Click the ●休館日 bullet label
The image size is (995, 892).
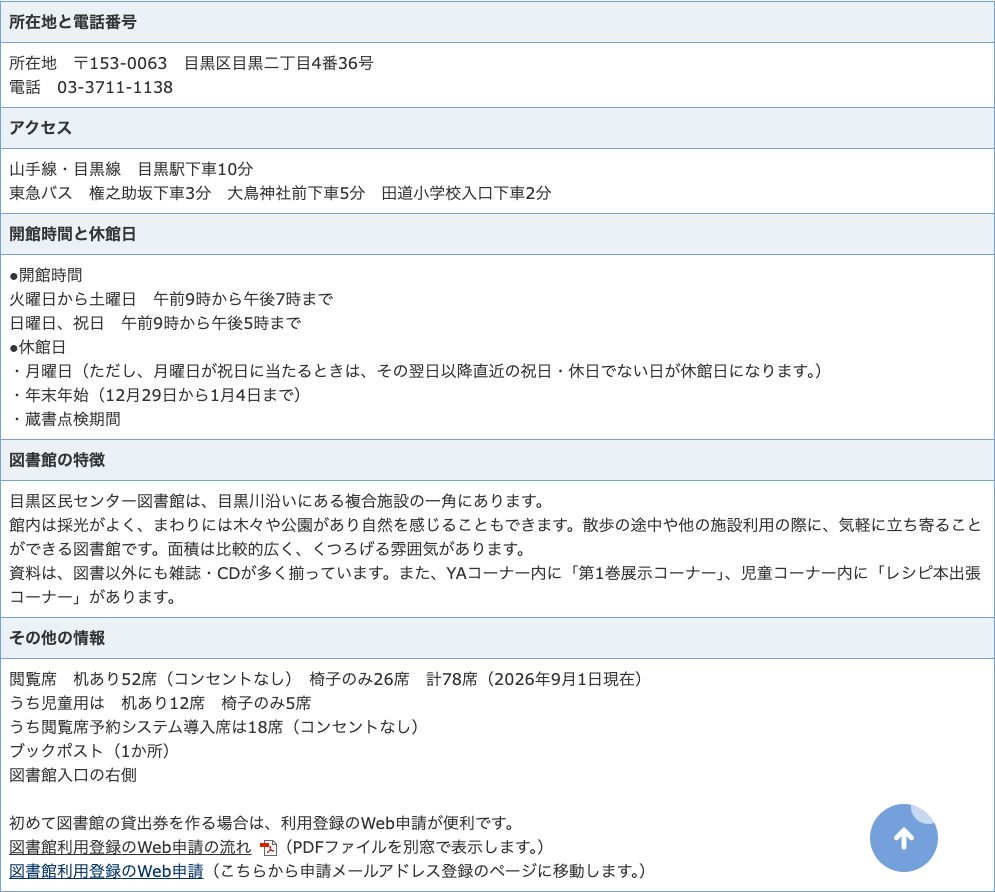tap(37, 347)
